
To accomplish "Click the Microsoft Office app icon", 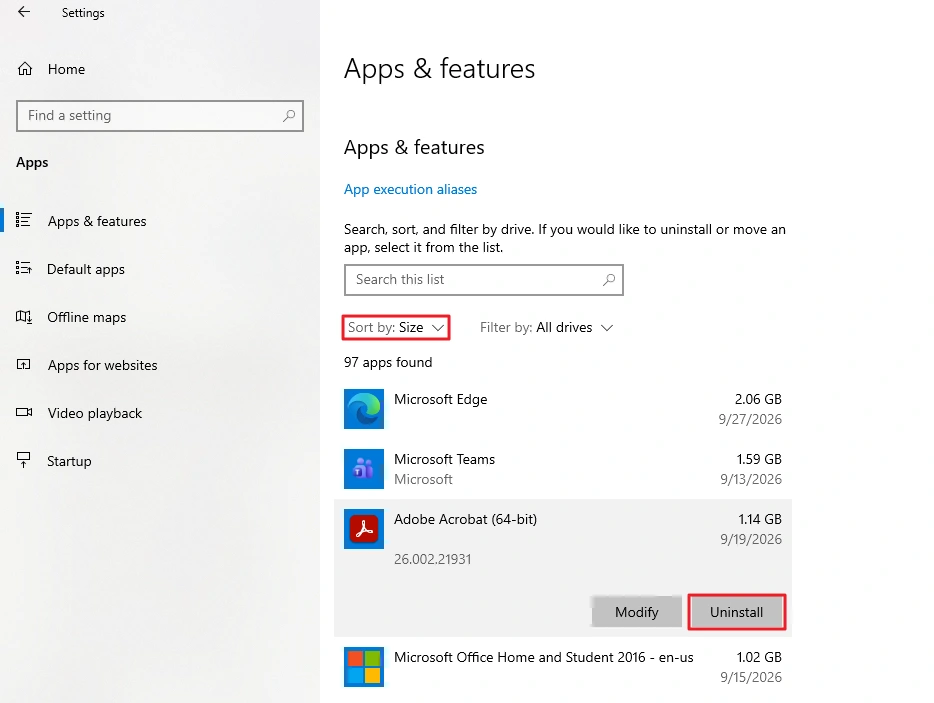I will point(364,667).
